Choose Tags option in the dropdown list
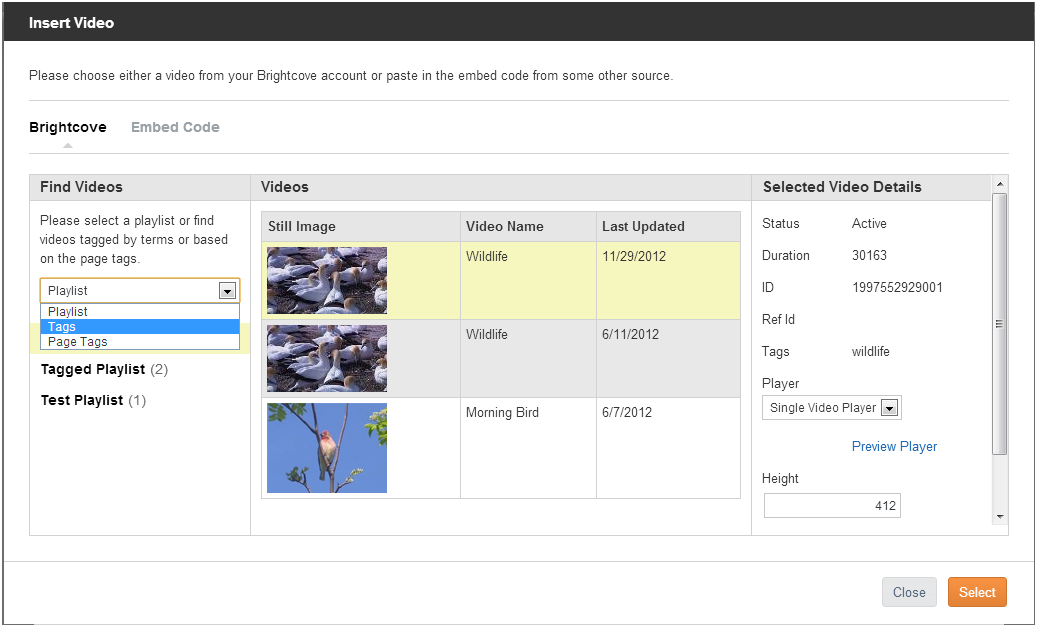1037x627 pixels. click(x=140, y=327)
